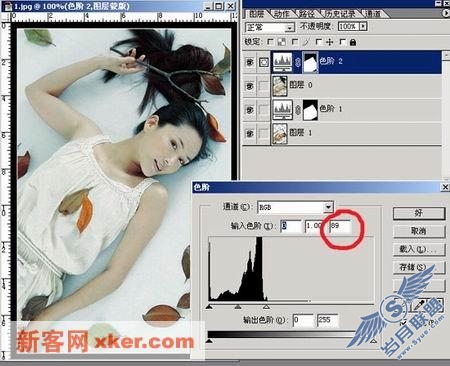Click the 输出色阶 255 field
The image size is (450, 366).
[328, 320]
